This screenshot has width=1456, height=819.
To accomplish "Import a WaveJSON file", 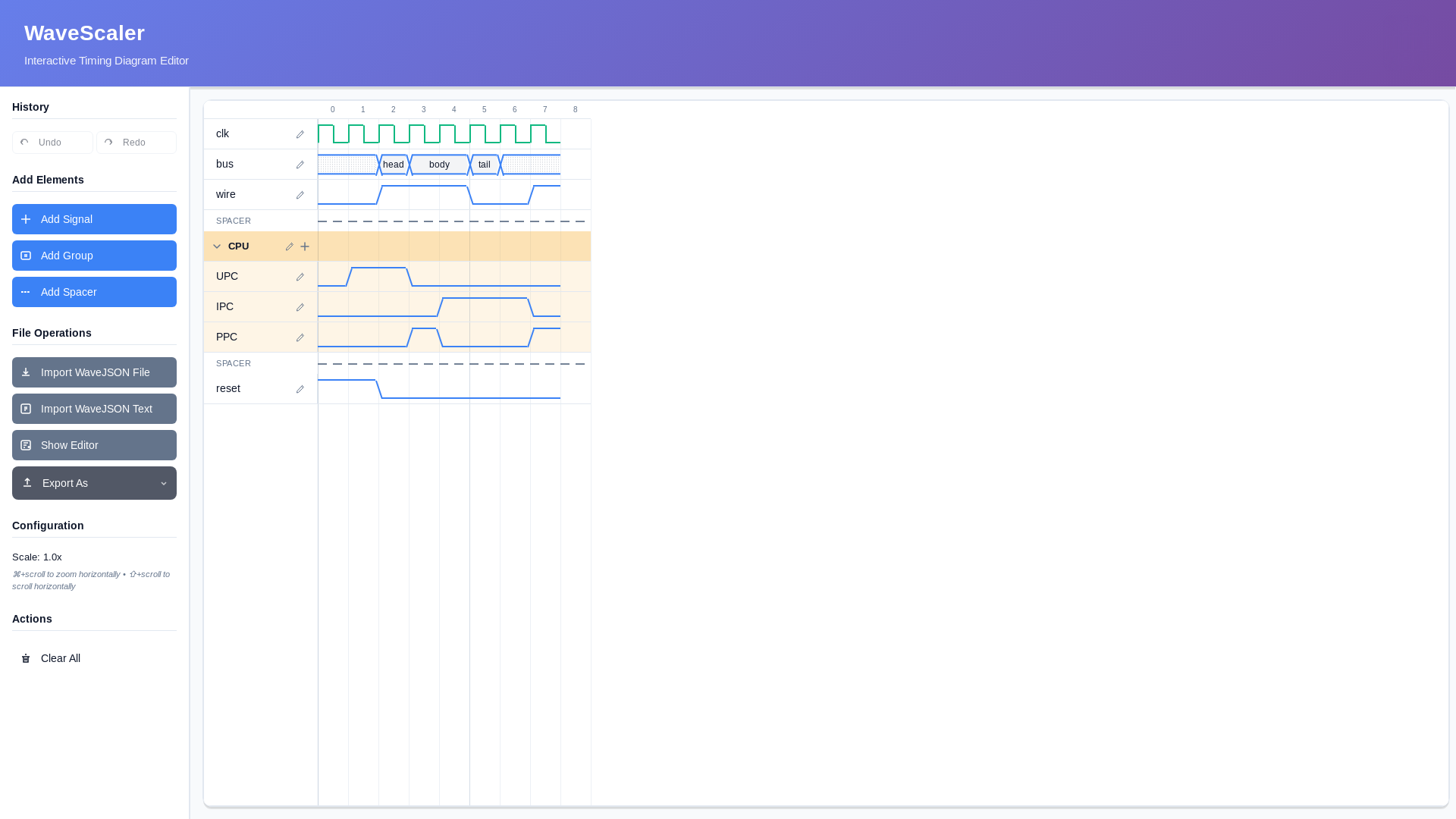I will pyautogui.click(x=94, y=372).
